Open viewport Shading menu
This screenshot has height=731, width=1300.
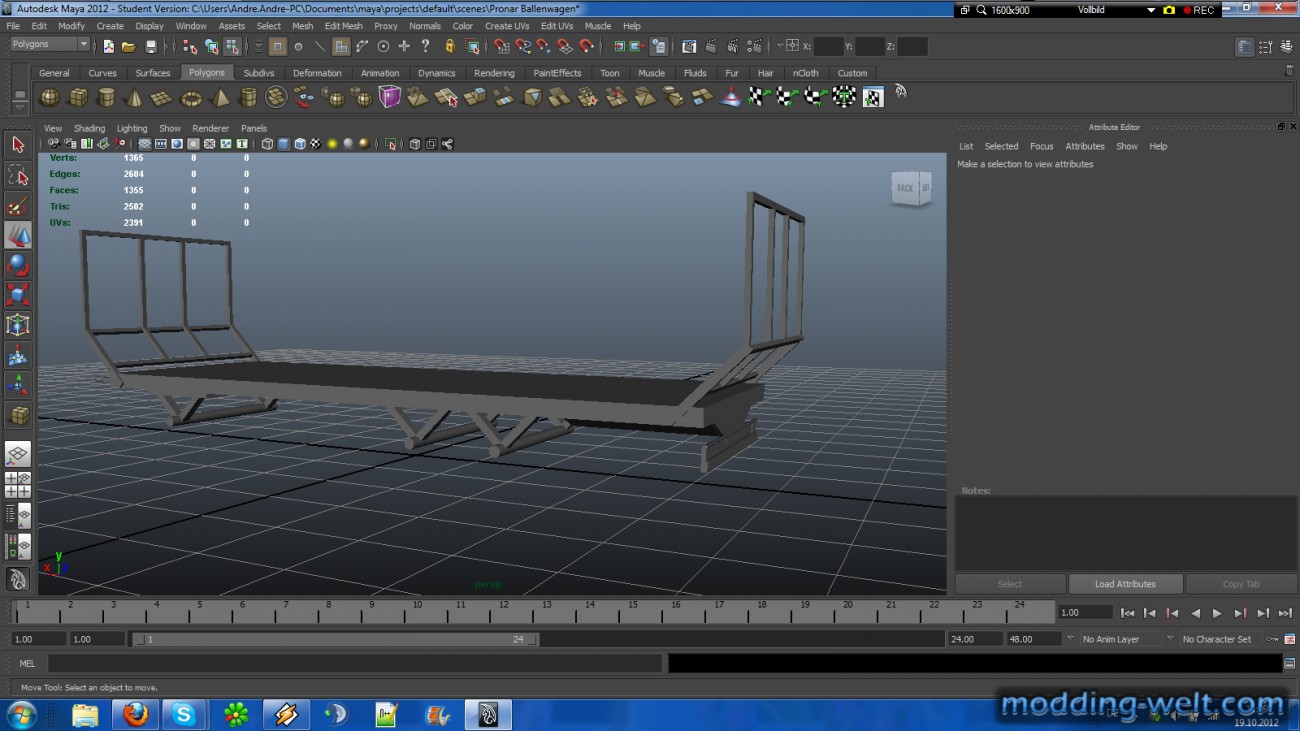[x=89, y=128]
